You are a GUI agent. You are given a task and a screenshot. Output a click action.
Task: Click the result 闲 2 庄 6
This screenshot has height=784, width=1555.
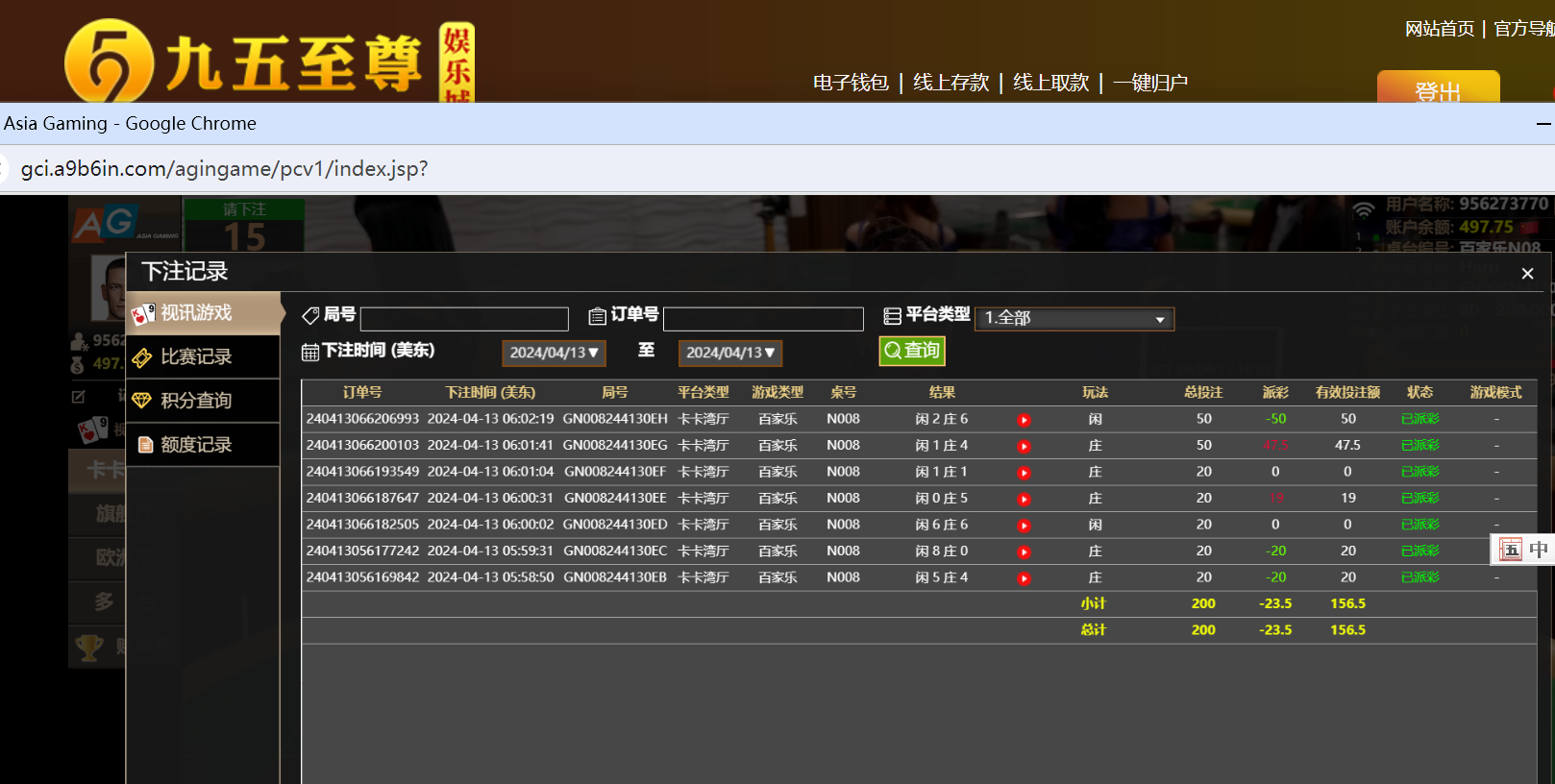point(942,419)
